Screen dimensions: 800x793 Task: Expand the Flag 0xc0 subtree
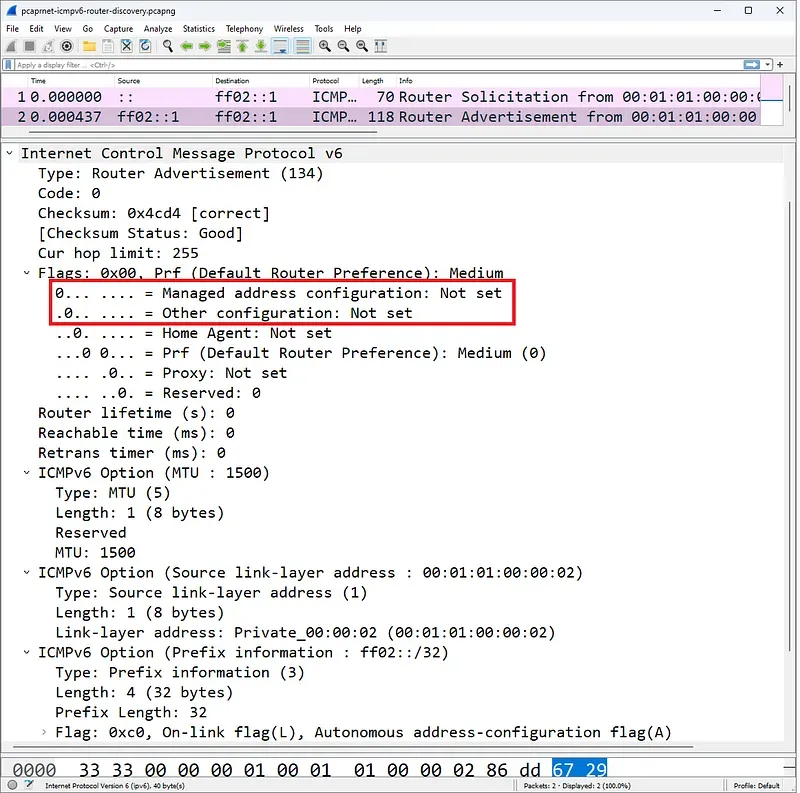(x=44, y=732)
